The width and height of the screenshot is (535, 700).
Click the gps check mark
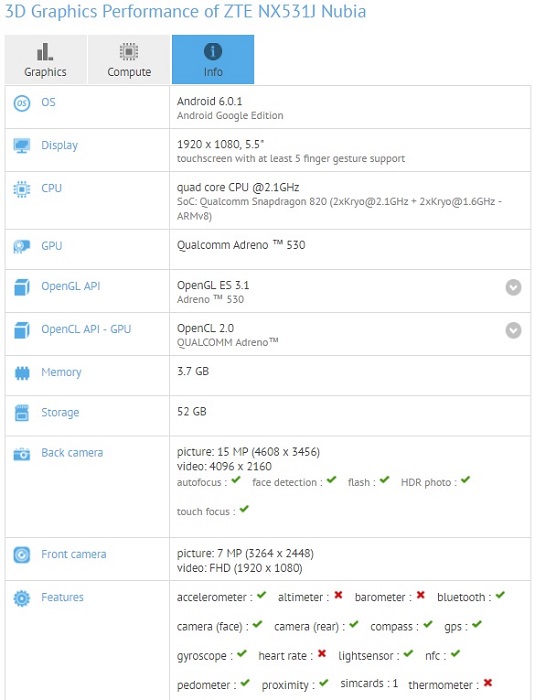(x=476, y=624)
